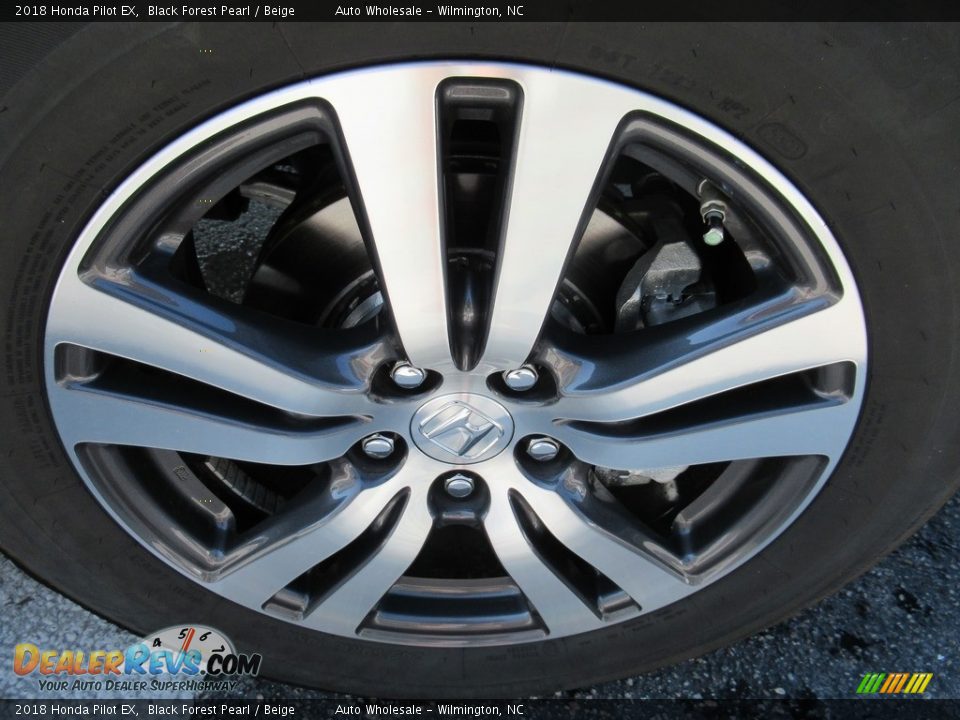960x720 pixels.
Task: Click bottom caption text "Black Forest Pearl / Beige"
Action: (221, 710)
